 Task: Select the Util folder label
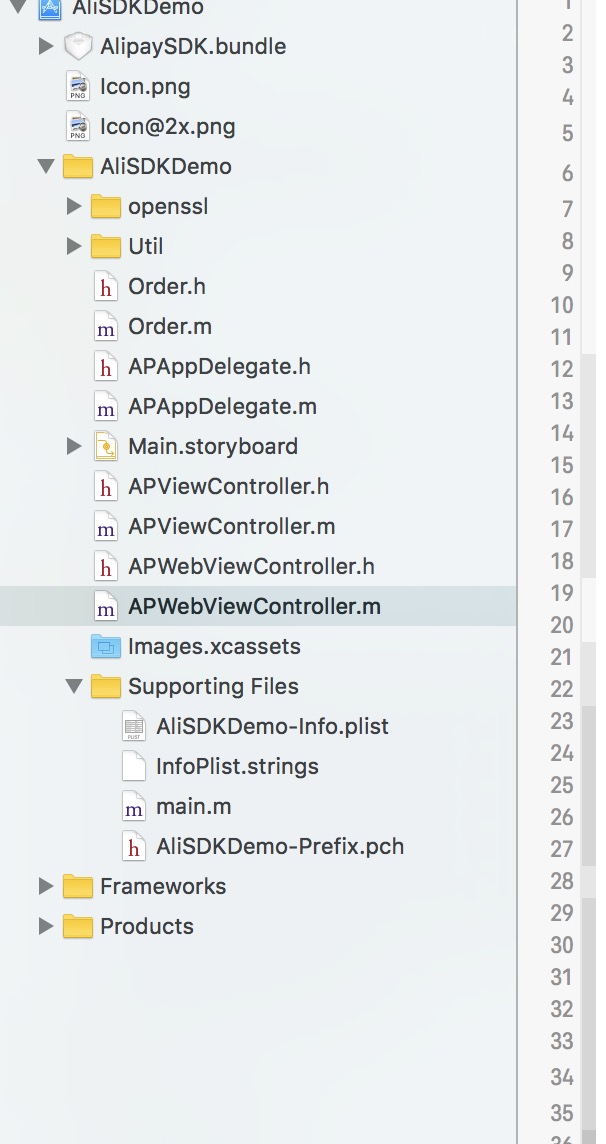146,247
